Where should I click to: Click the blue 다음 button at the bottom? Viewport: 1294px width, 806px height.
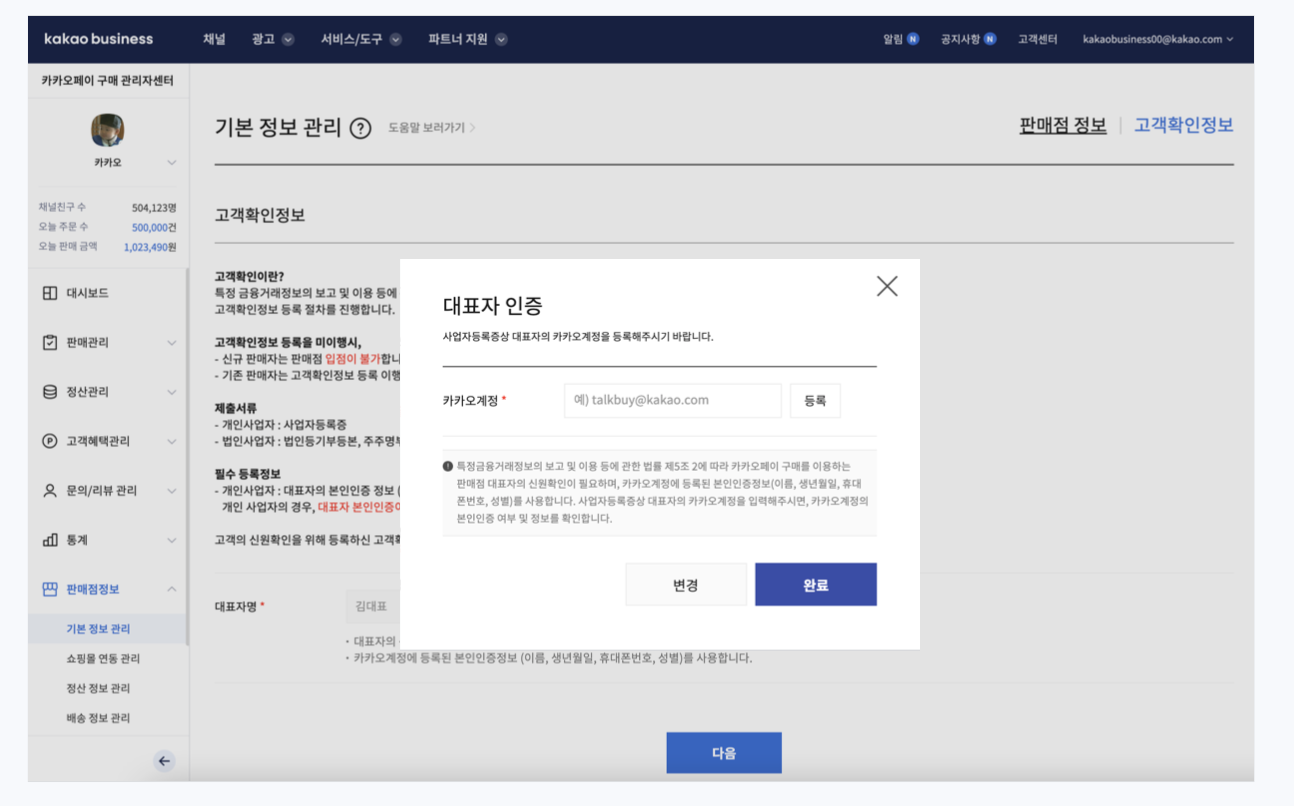[x=724, y=753]
